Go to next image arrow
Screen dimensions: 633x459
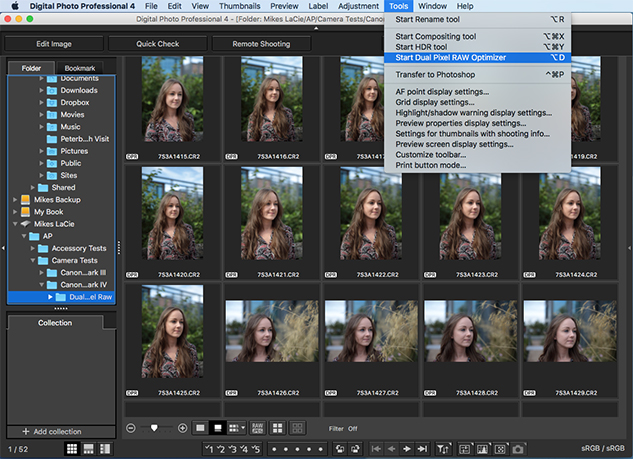(x=407, y=449)
